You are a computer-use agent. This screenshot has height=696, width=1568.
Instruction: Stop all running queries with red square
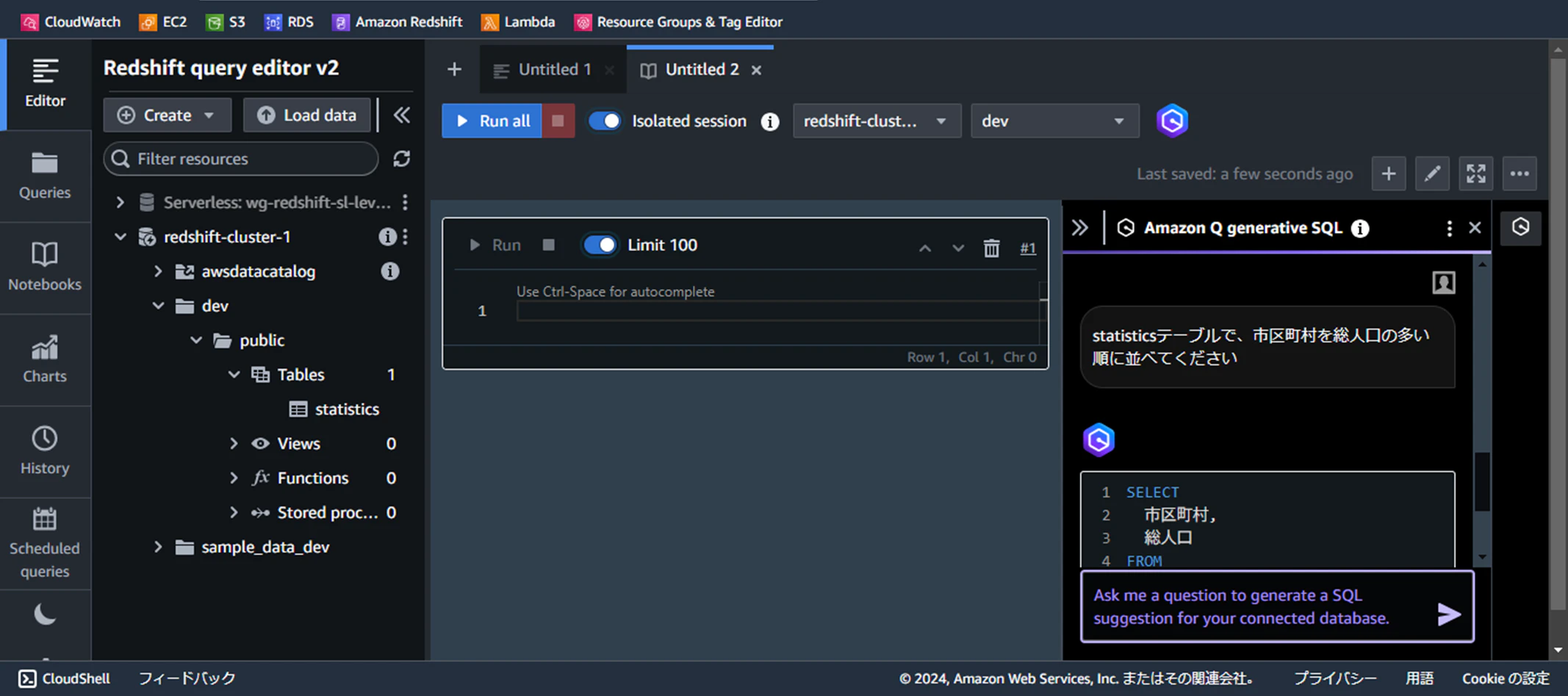click(x=558, y=121)
